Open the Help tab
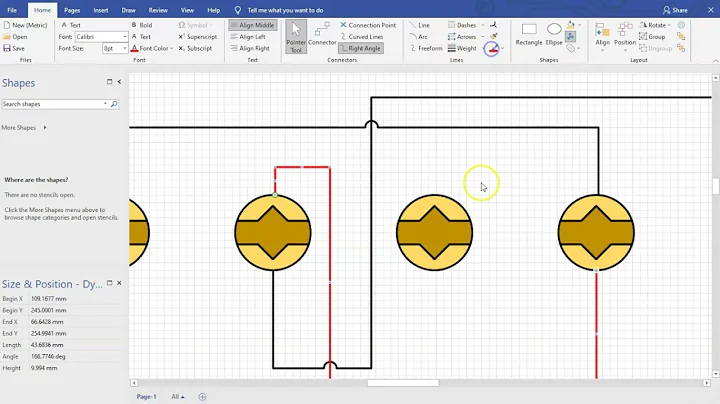720x404 pixels. click(214, 10)
